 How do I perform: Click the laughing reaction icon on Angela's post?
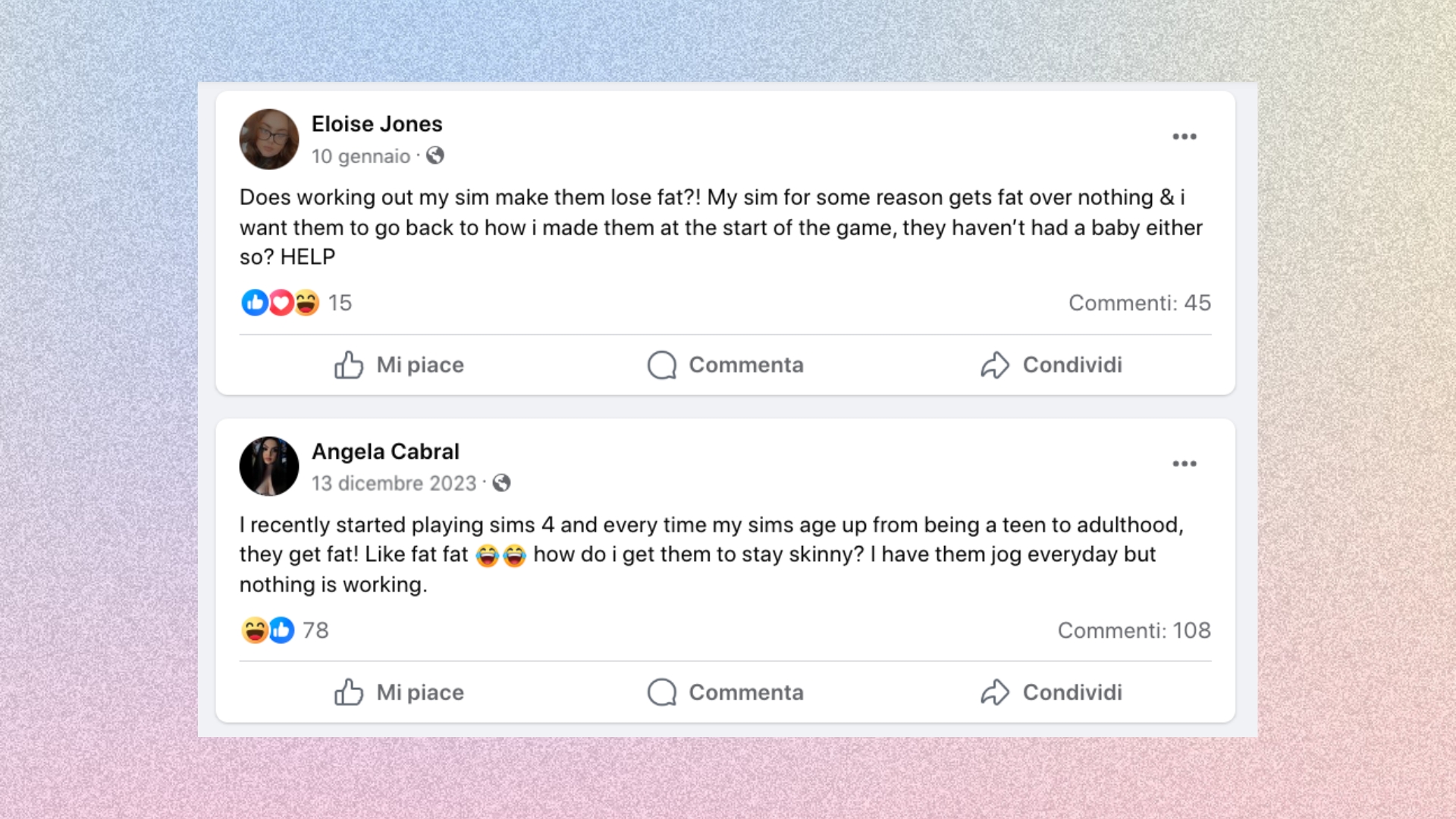255,630
